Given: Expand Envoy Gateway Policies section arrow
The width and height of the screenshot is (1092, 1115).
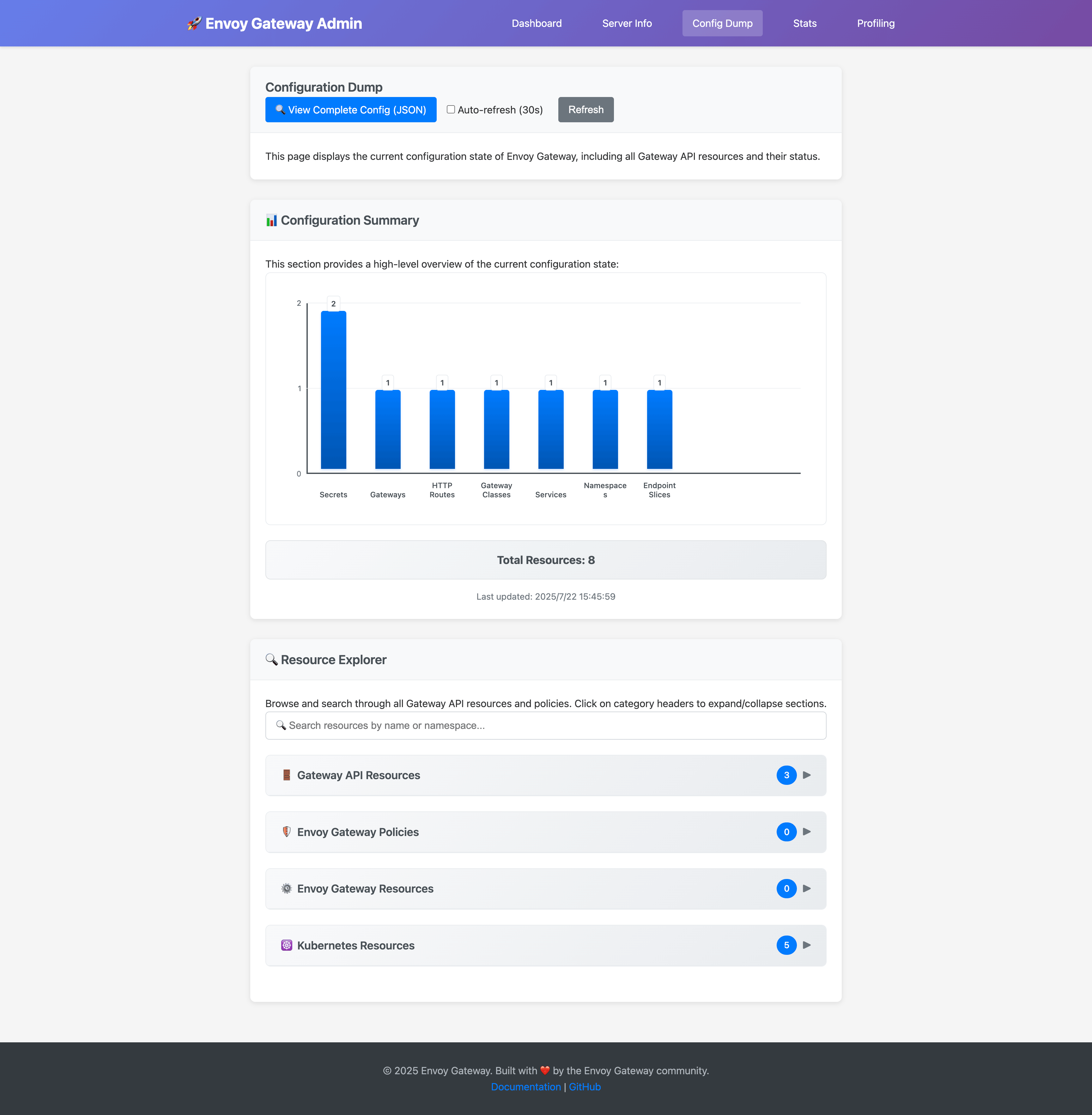Looking at the screenshot, I should point(807,832).
